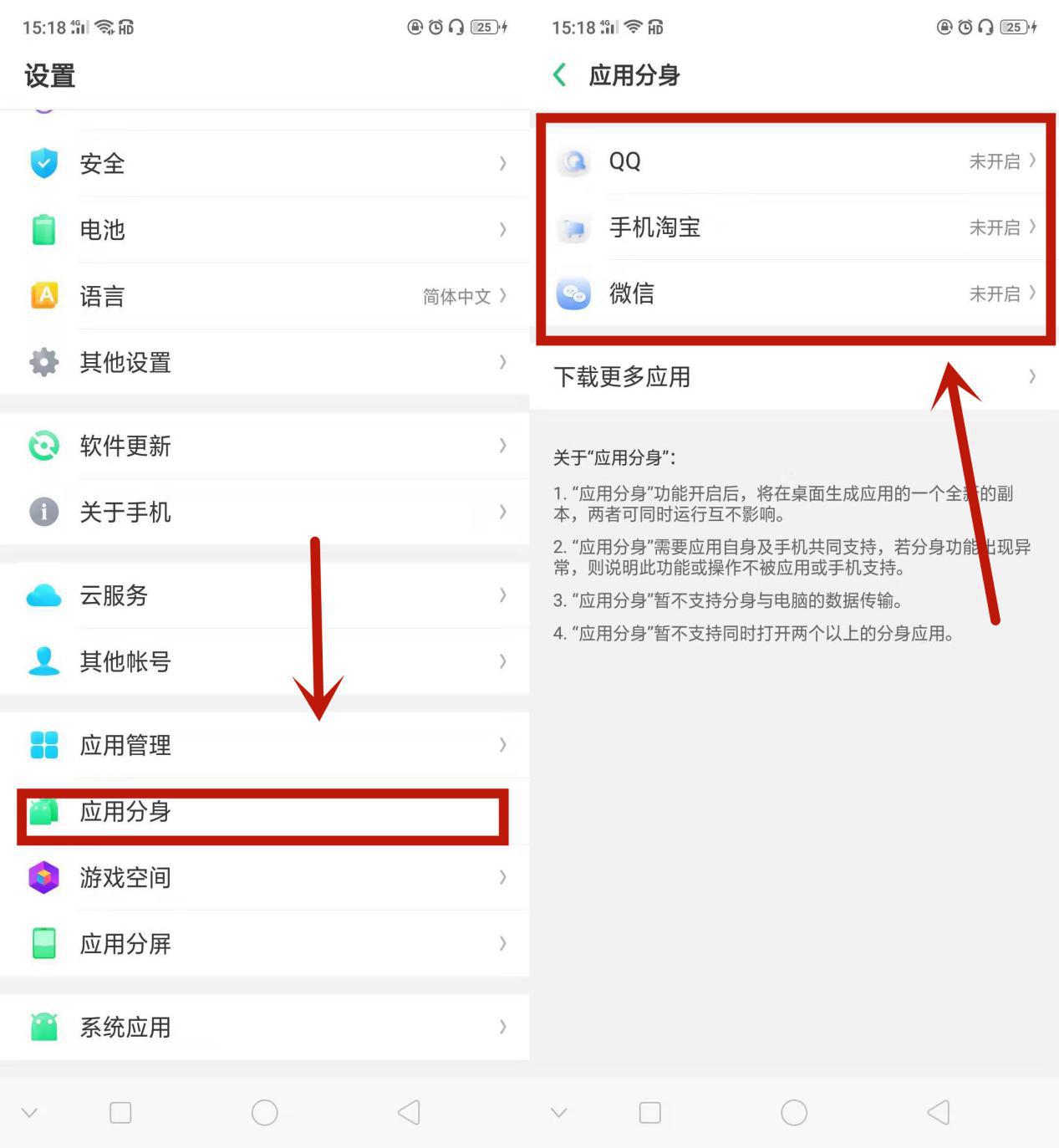Tap the QQ app icon
This screenshot has width=1059, height=1148.
573,161
